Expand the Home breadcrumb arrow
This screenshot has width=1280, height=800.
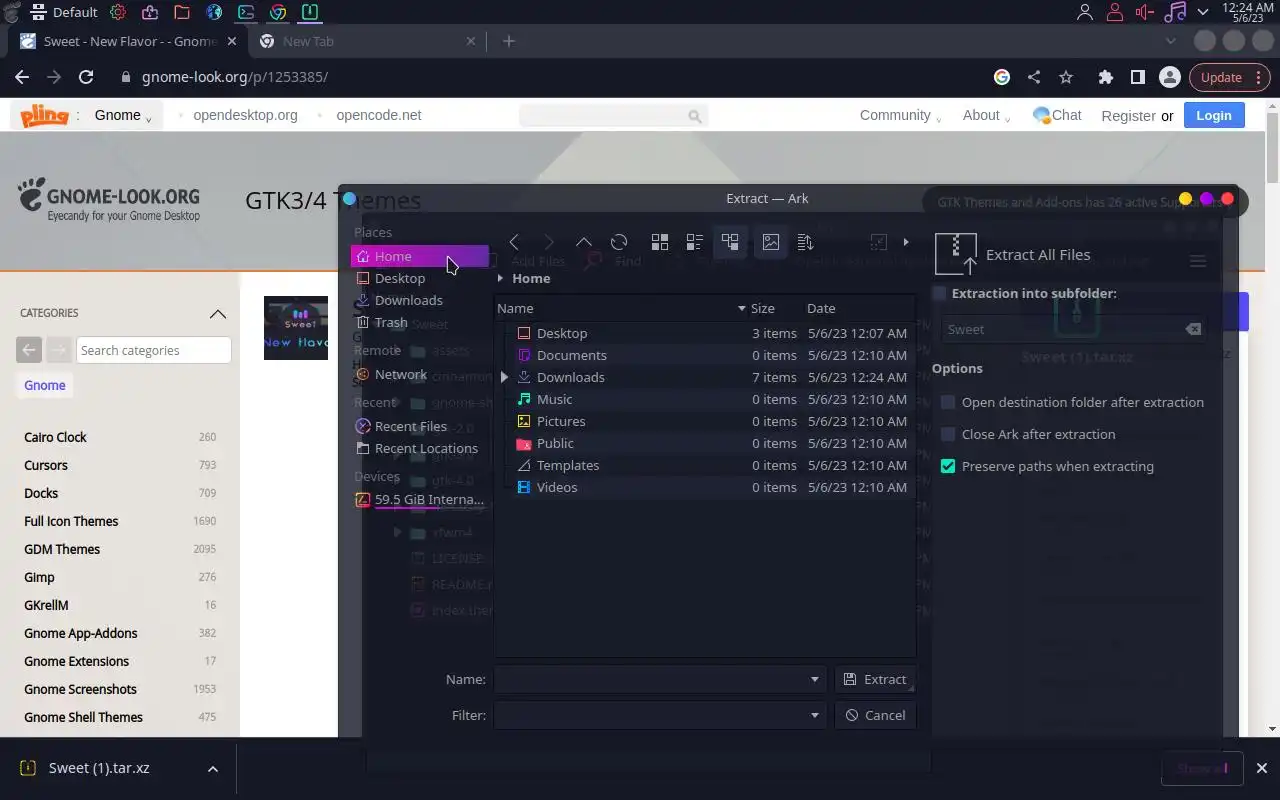point(501,278)
